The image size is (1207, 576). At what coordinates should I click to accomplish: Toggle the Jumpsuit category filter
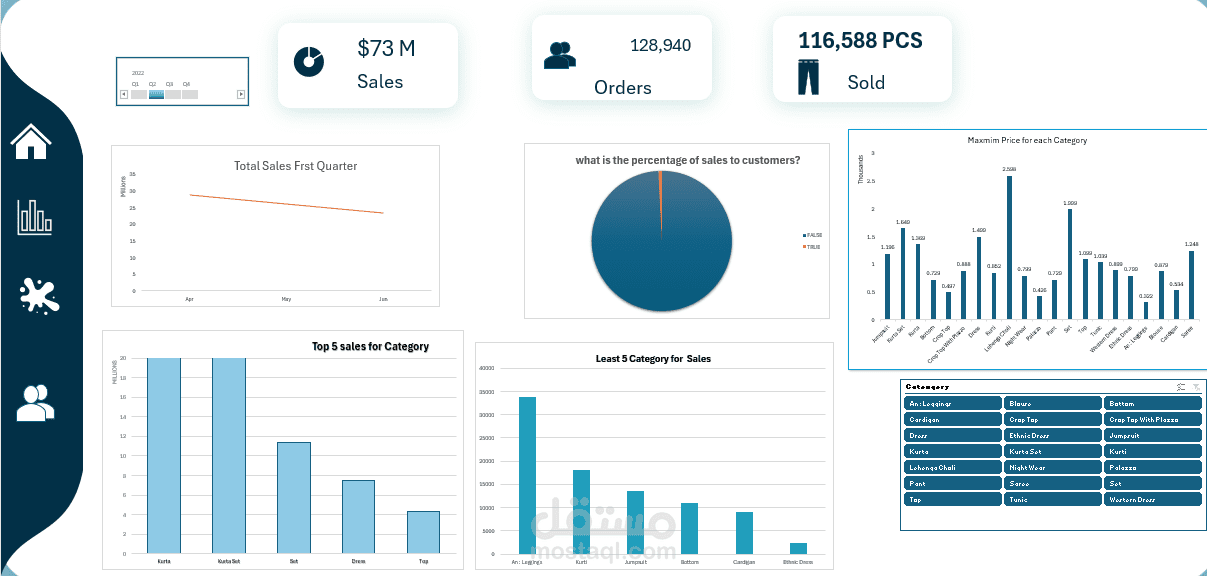tap(1153, 435)
